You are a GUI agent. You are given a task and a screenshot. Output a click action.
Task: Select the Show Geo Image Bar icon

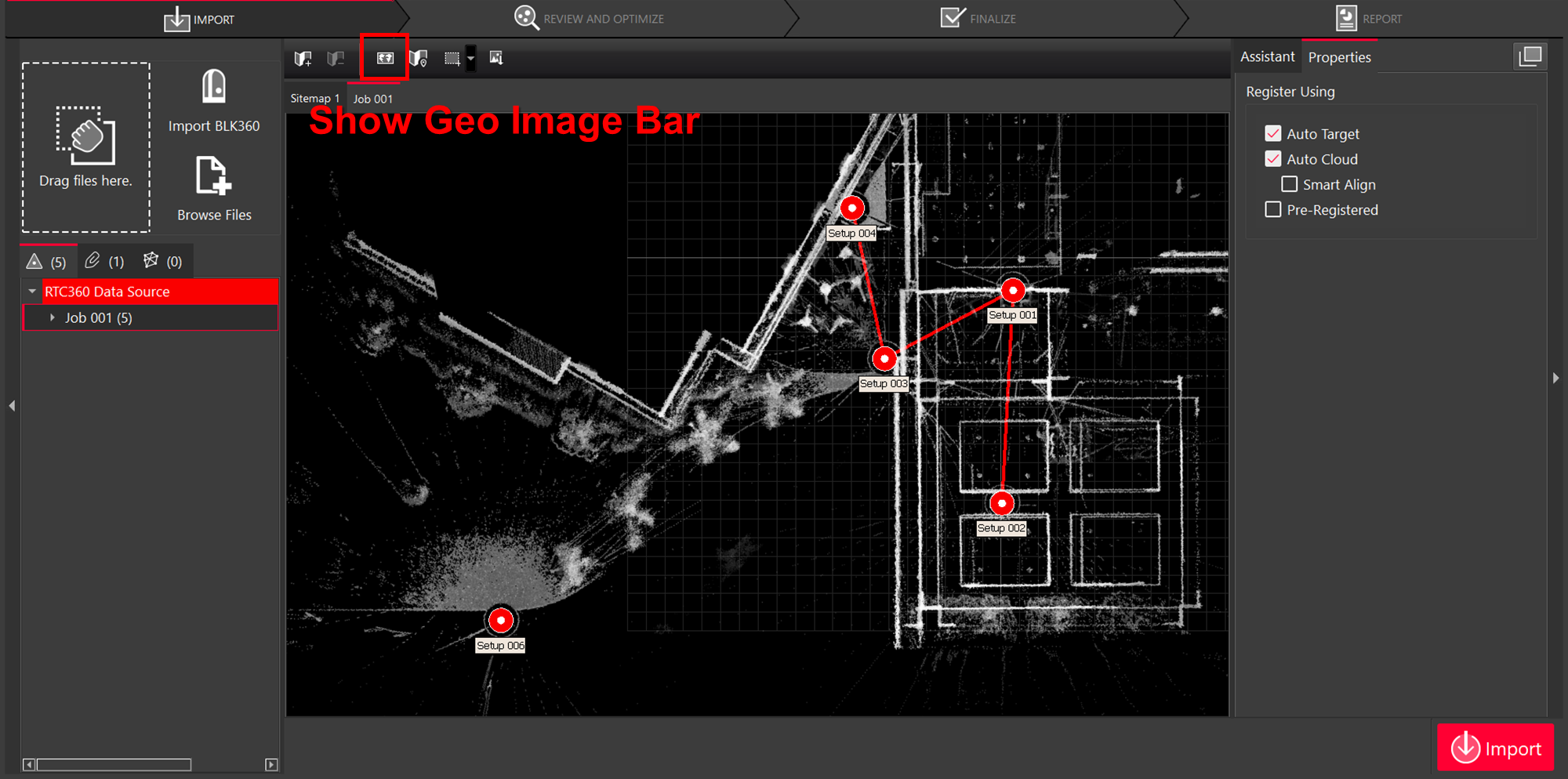(x=383, y=57)
